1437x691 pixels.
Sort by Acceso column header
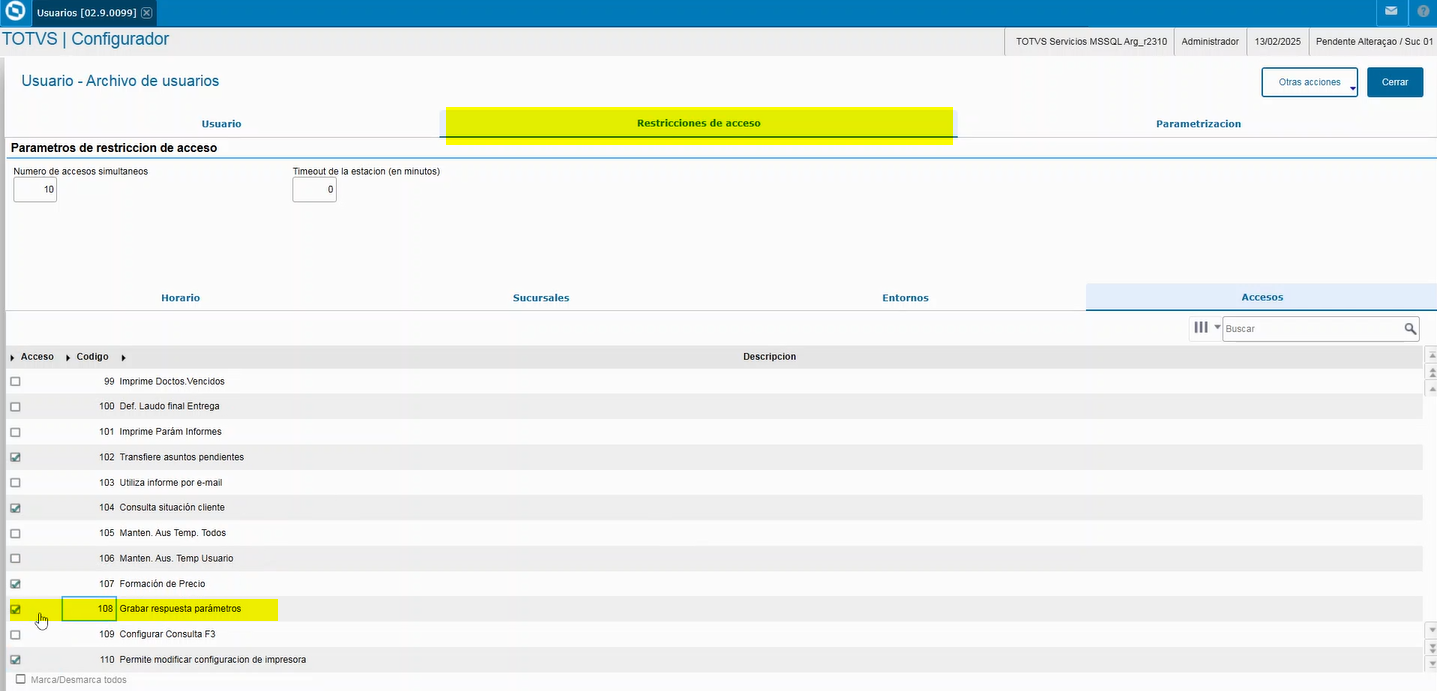[37, 356]
